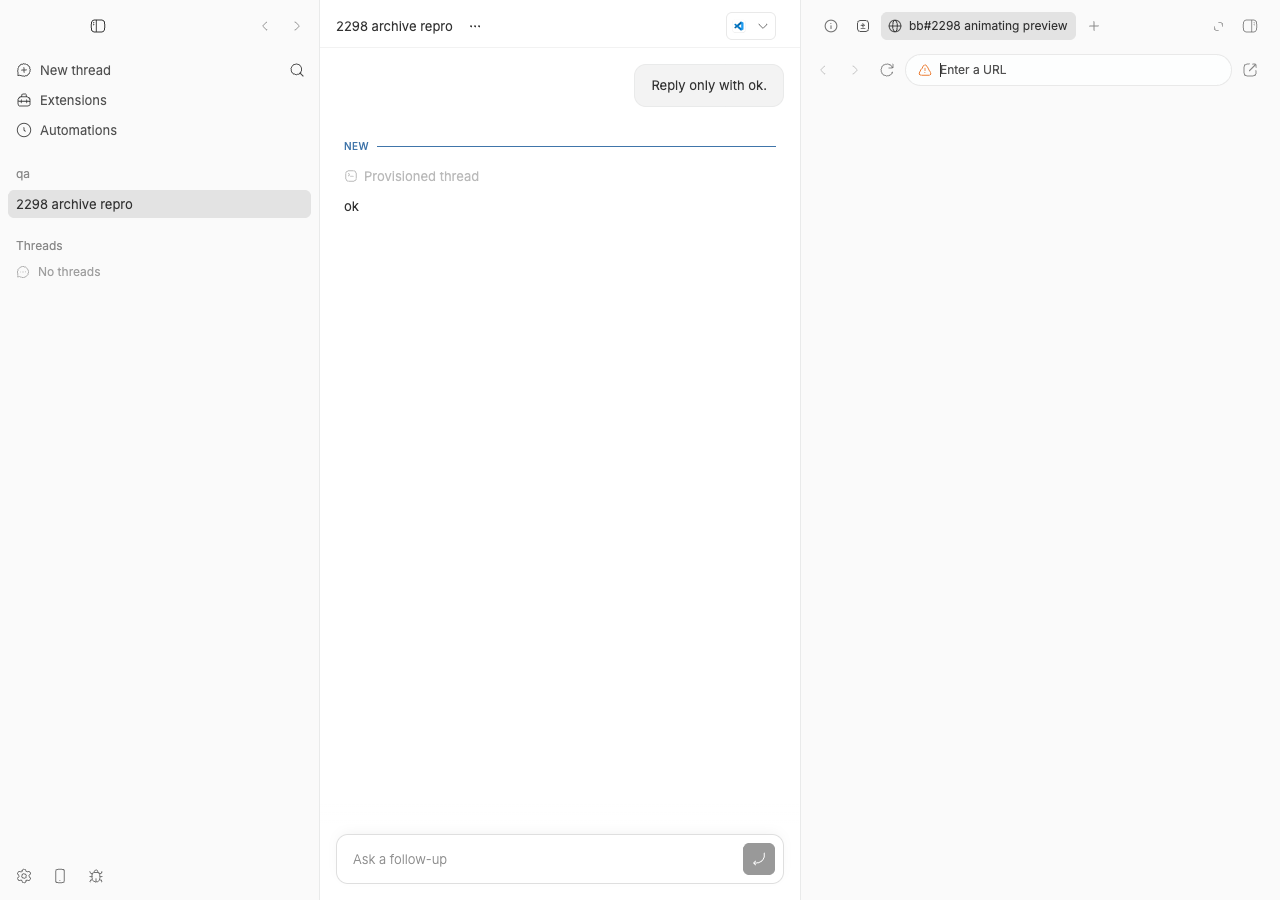Open the bug debug icon
1280x900 pixels.
[x=96, y=876]
